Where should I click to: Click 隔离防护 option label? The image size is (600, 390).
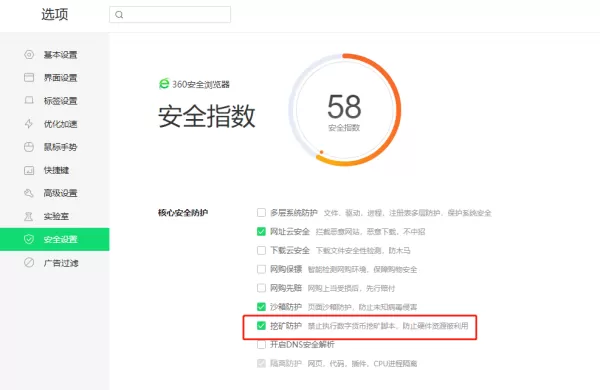point(286,363)
